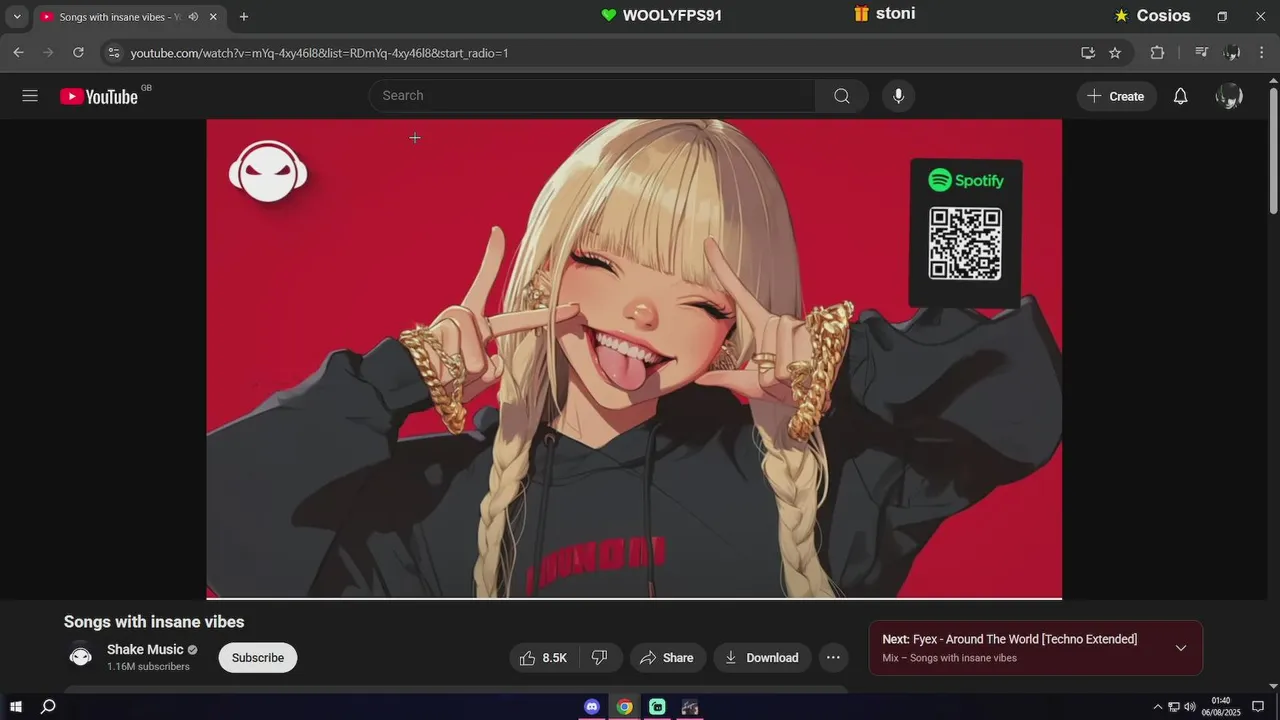
Task: Focus the YouTube search field
Action: pos(592,96)
